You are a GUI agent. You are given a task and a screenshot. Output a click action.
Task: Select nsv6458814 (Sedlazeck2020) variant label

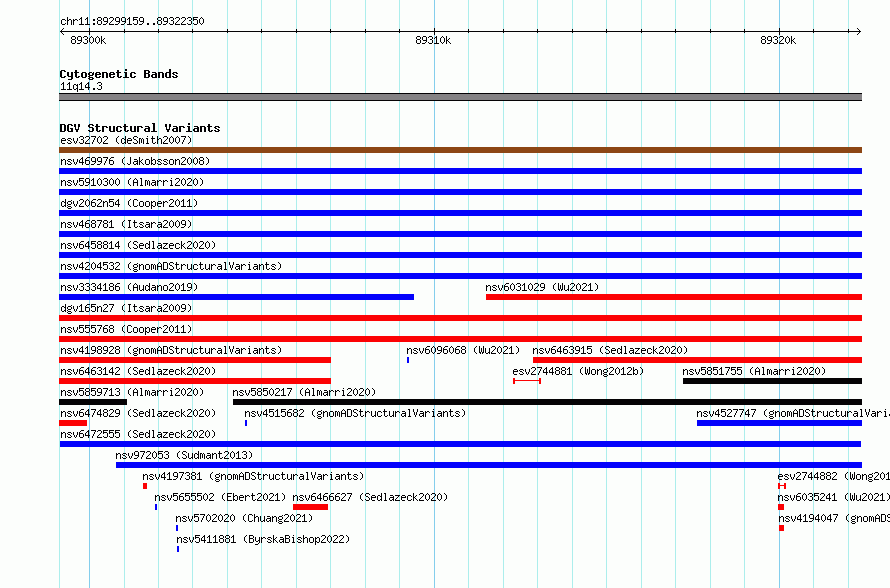(x=138, y=245)
